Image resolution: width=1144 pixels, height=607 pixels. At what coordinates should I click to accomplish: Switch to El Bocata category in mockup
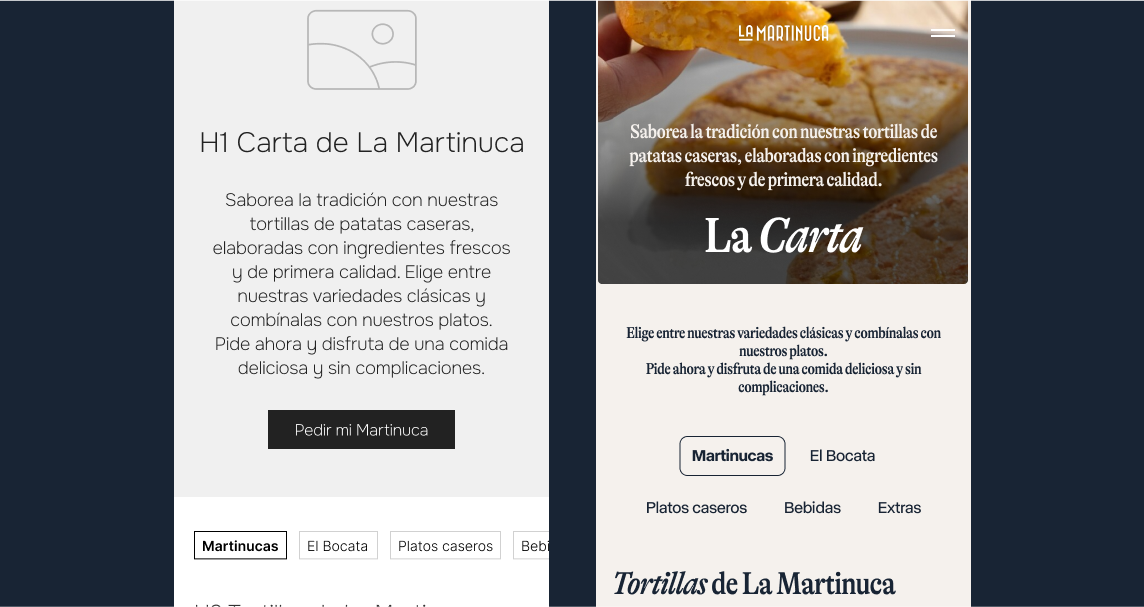pyautogui.click(x=842, y=456)
